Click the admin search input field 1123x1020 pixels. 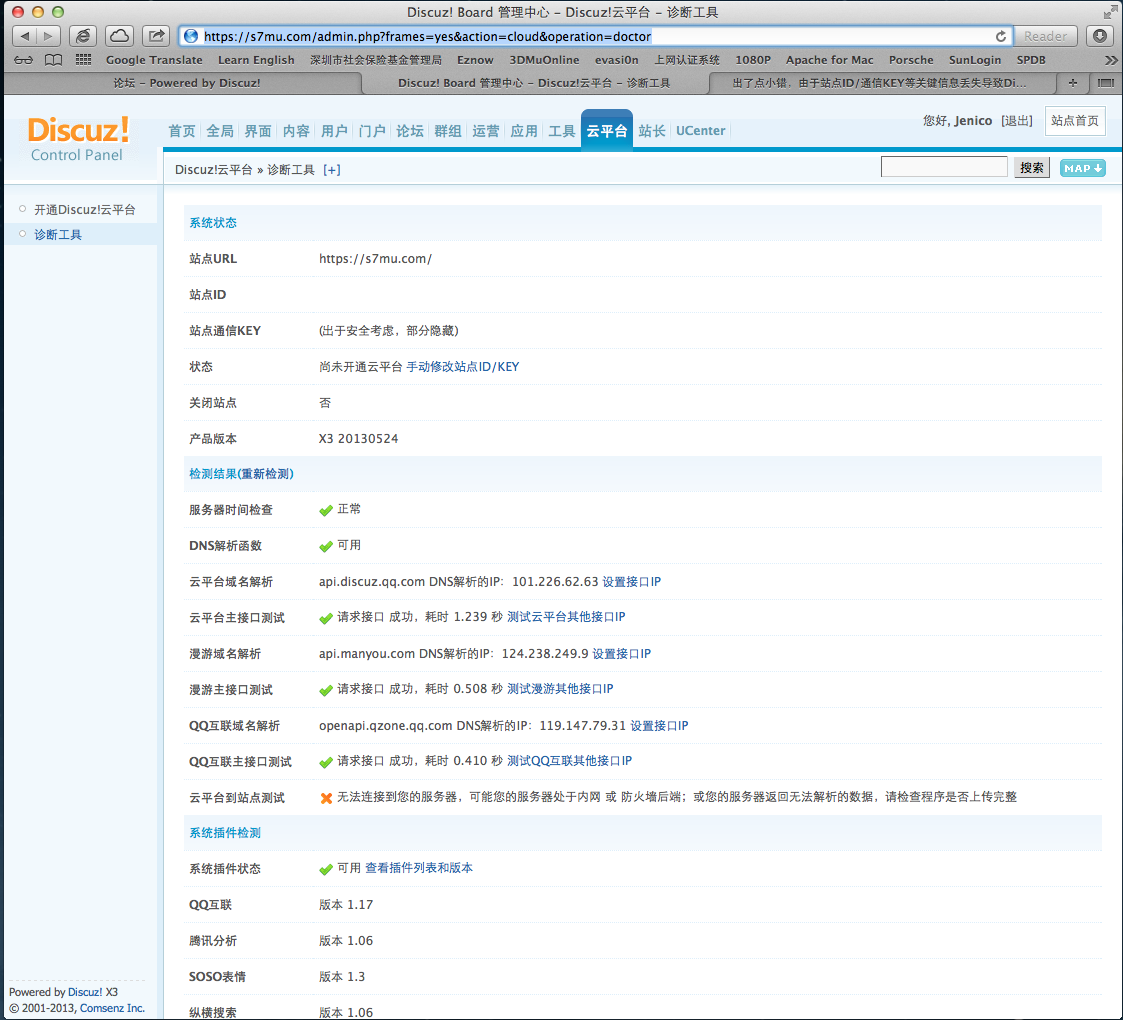point(944,168)
